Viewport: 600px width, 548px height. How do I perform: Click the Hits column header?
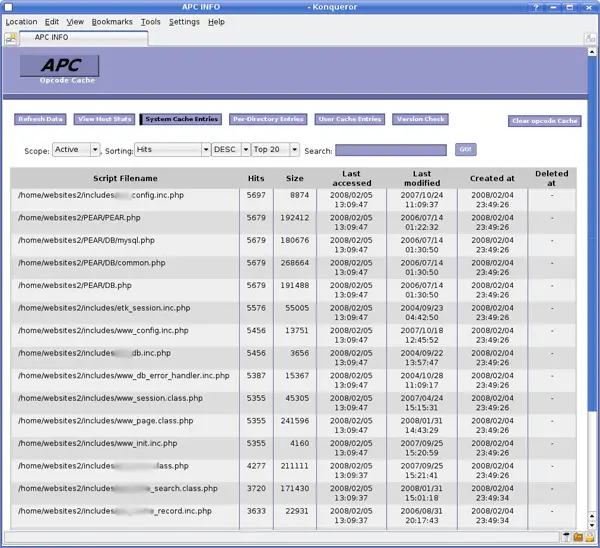(x=256, y=178)
